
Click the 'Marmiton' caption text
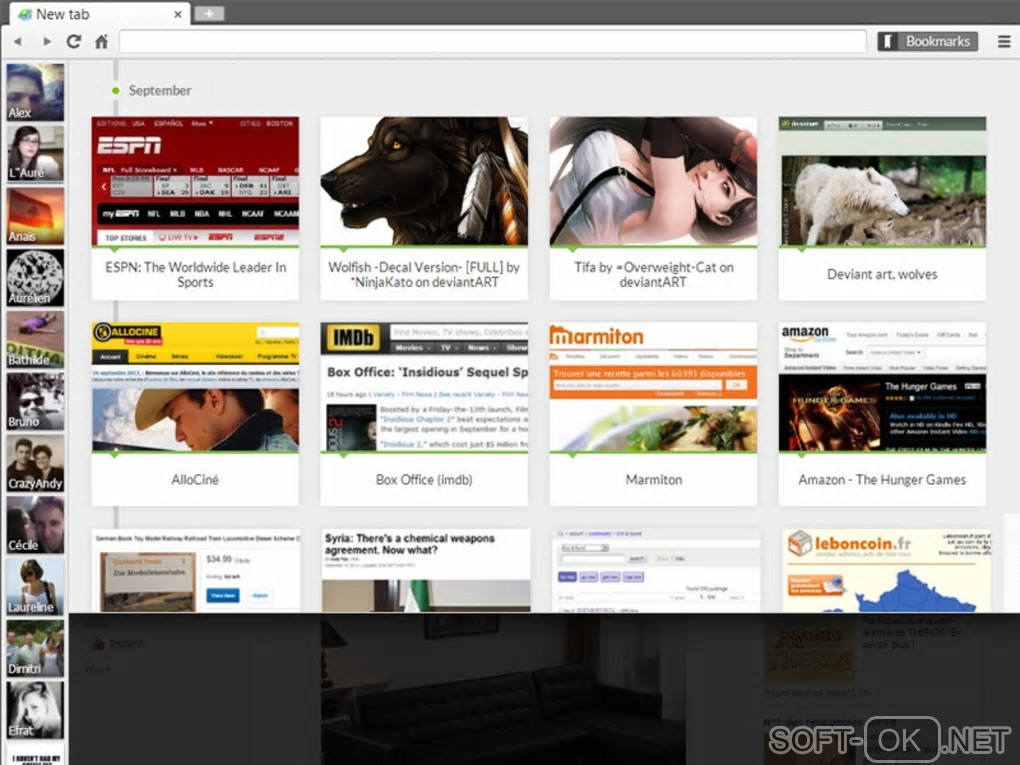[x=654, y=479]
